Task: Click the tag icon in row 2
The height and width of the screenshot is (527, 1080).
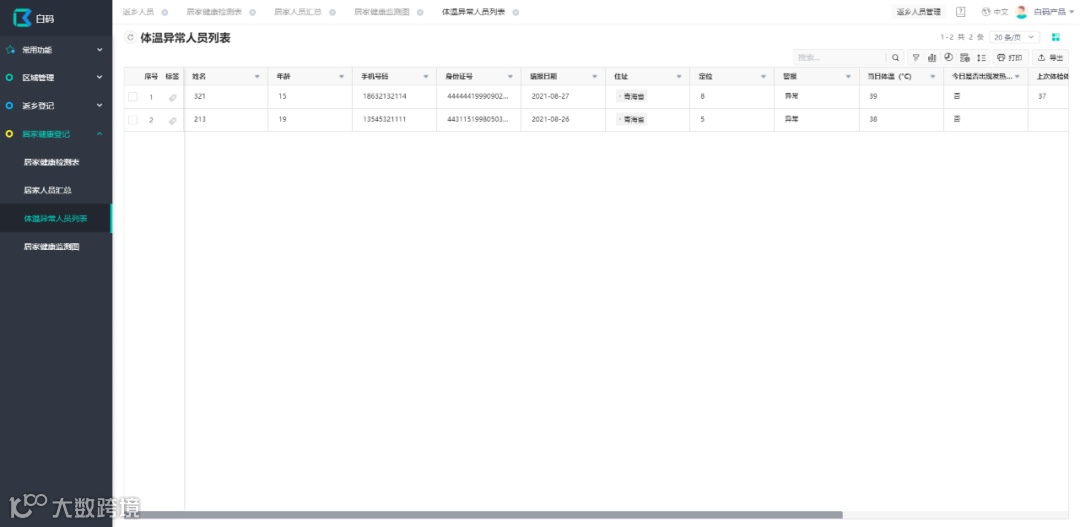Action: pos(172,121)
